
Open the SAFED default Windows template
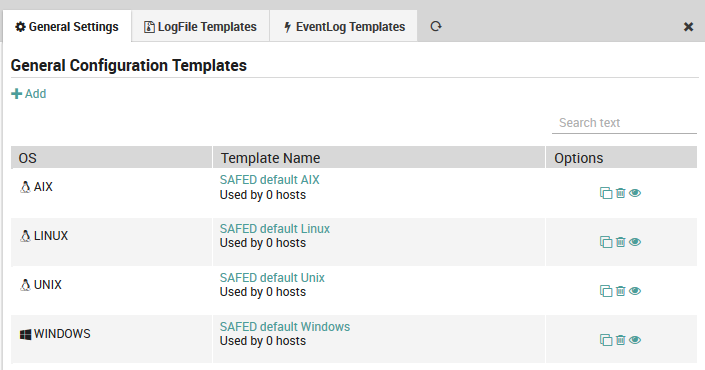[285, 326]
